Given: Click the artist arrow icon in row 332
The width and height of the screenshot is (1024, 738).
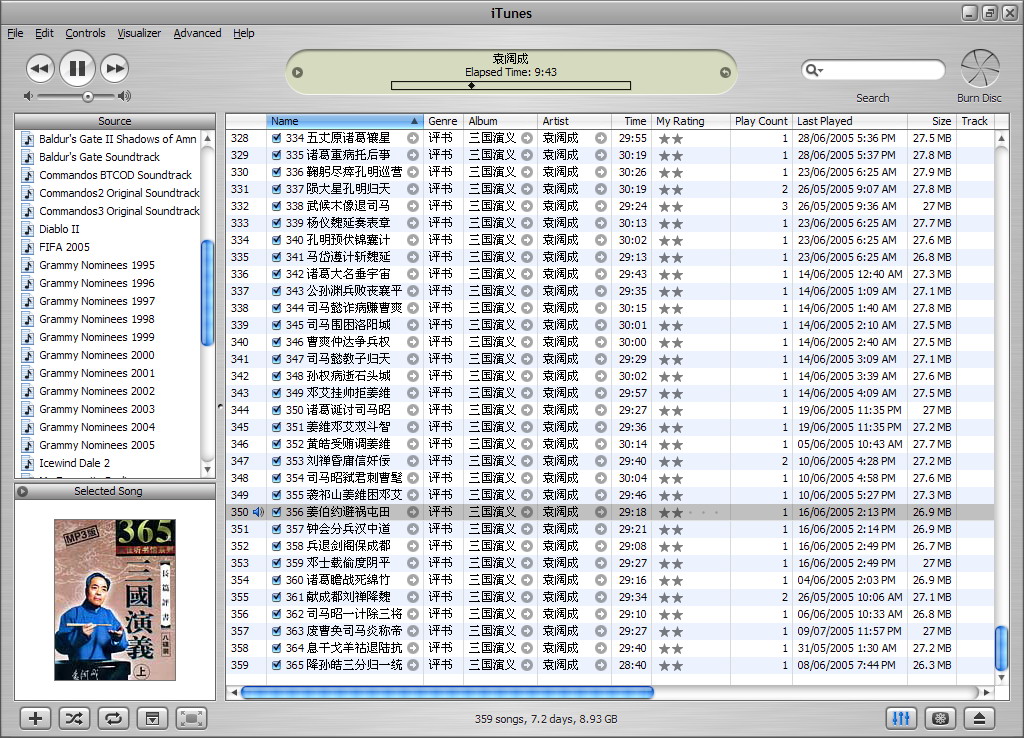Looking at the screenshot, I should 601,206.
